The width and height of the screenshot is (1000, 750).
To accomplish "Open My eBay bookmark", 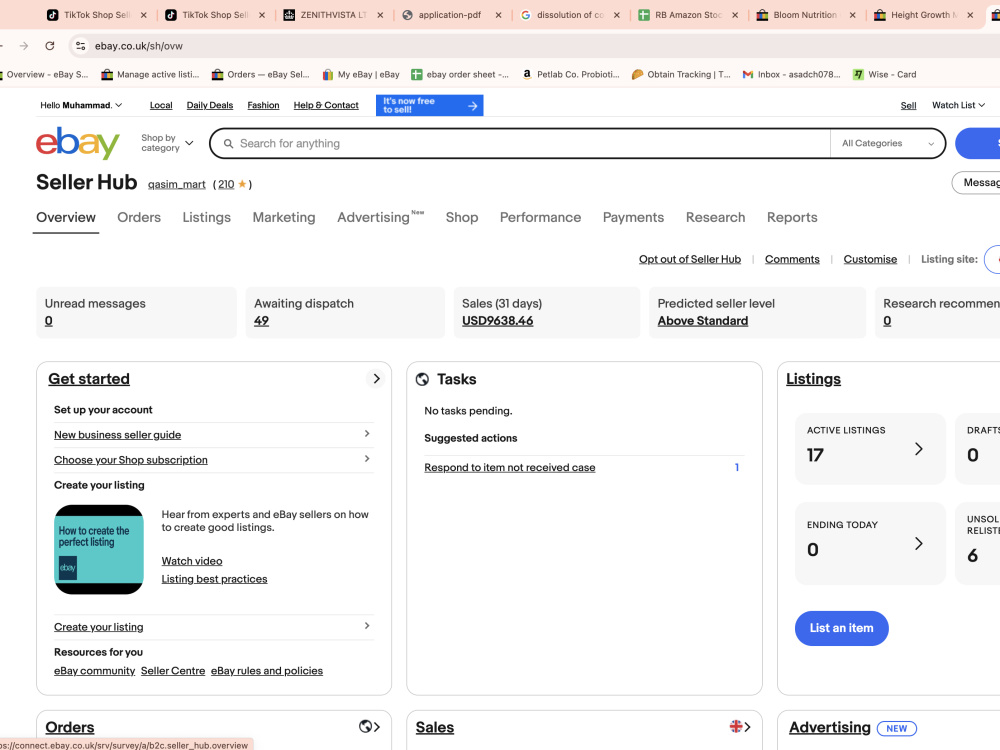I will [x=361, y=75].
